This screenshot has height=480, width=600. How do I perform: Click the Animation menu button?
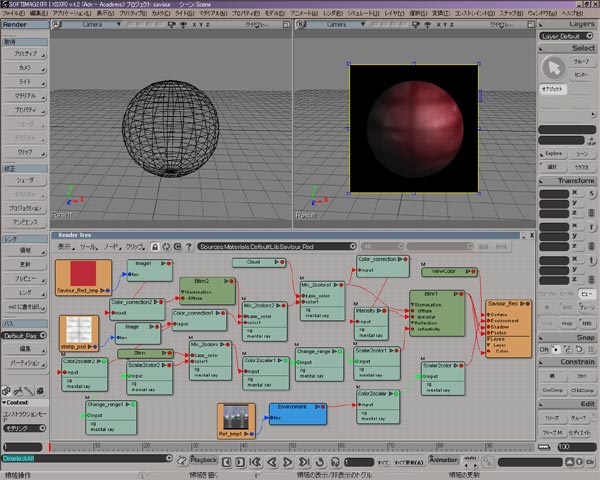[x=443, y=459]
